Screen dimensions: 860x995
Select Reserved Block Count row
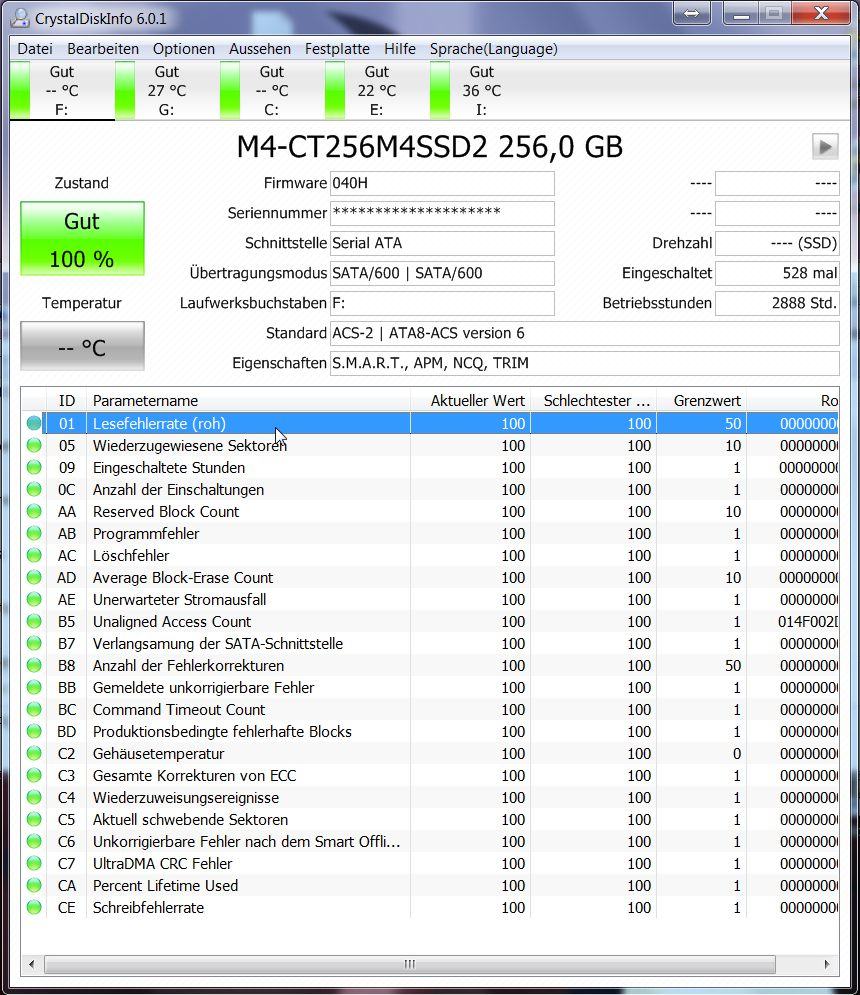click(430, 511)
